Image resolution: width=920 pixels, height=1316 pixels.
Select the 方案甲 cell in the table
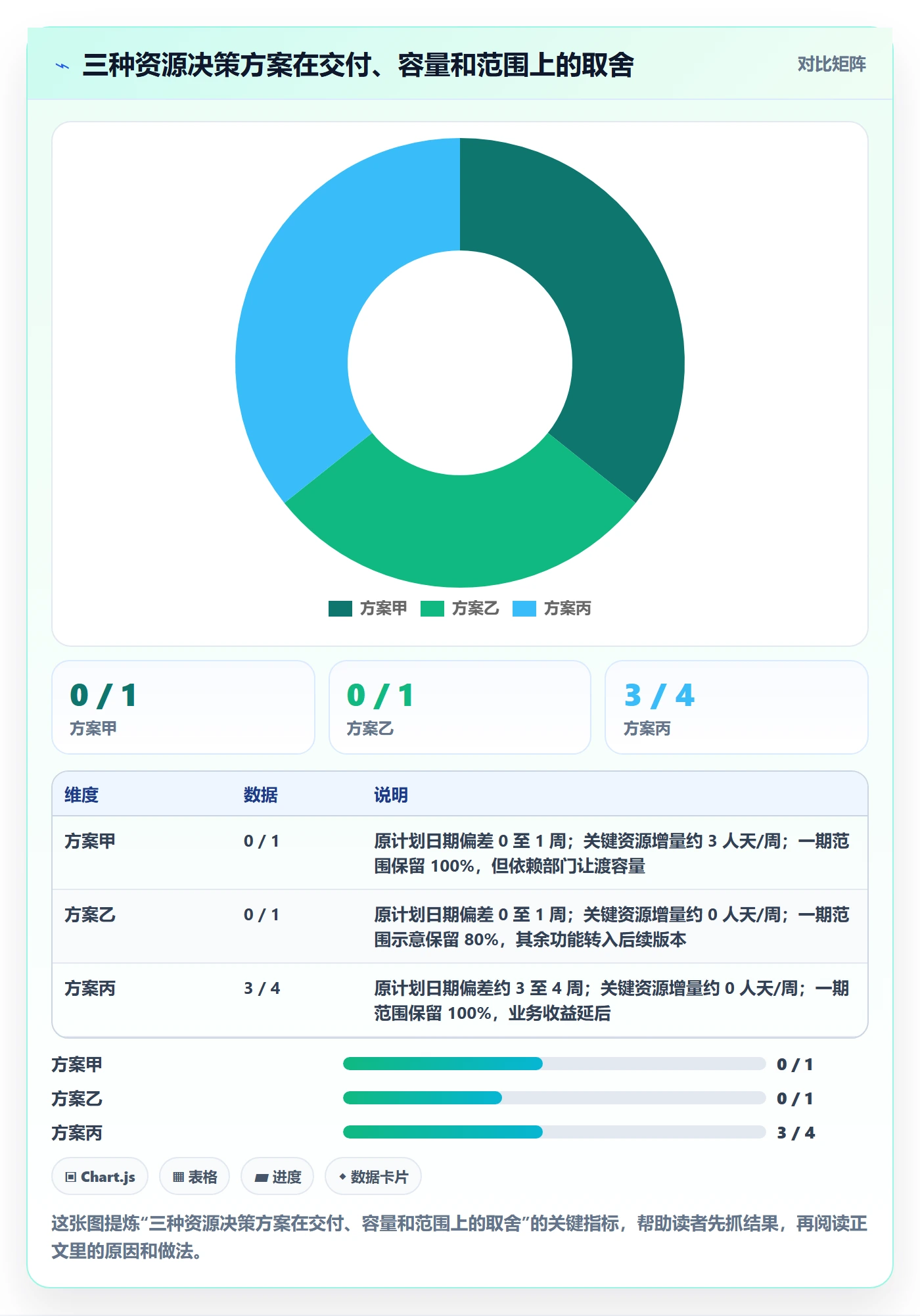tap(90, 841)
